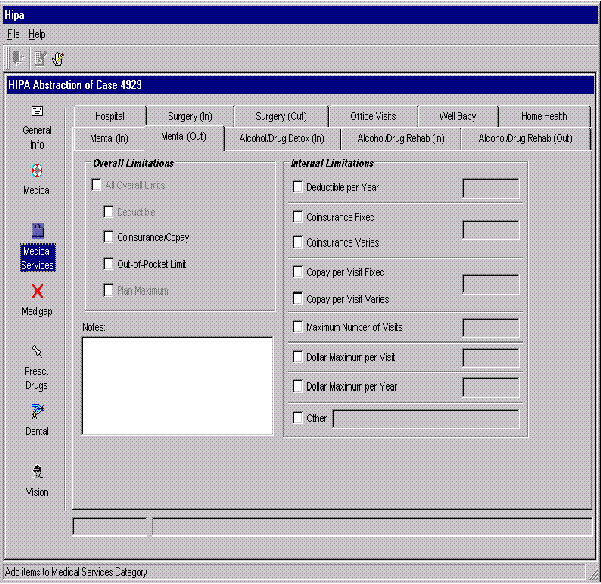Open the File menu
This screenshot has width=601, height=584.
pos(13,34)
